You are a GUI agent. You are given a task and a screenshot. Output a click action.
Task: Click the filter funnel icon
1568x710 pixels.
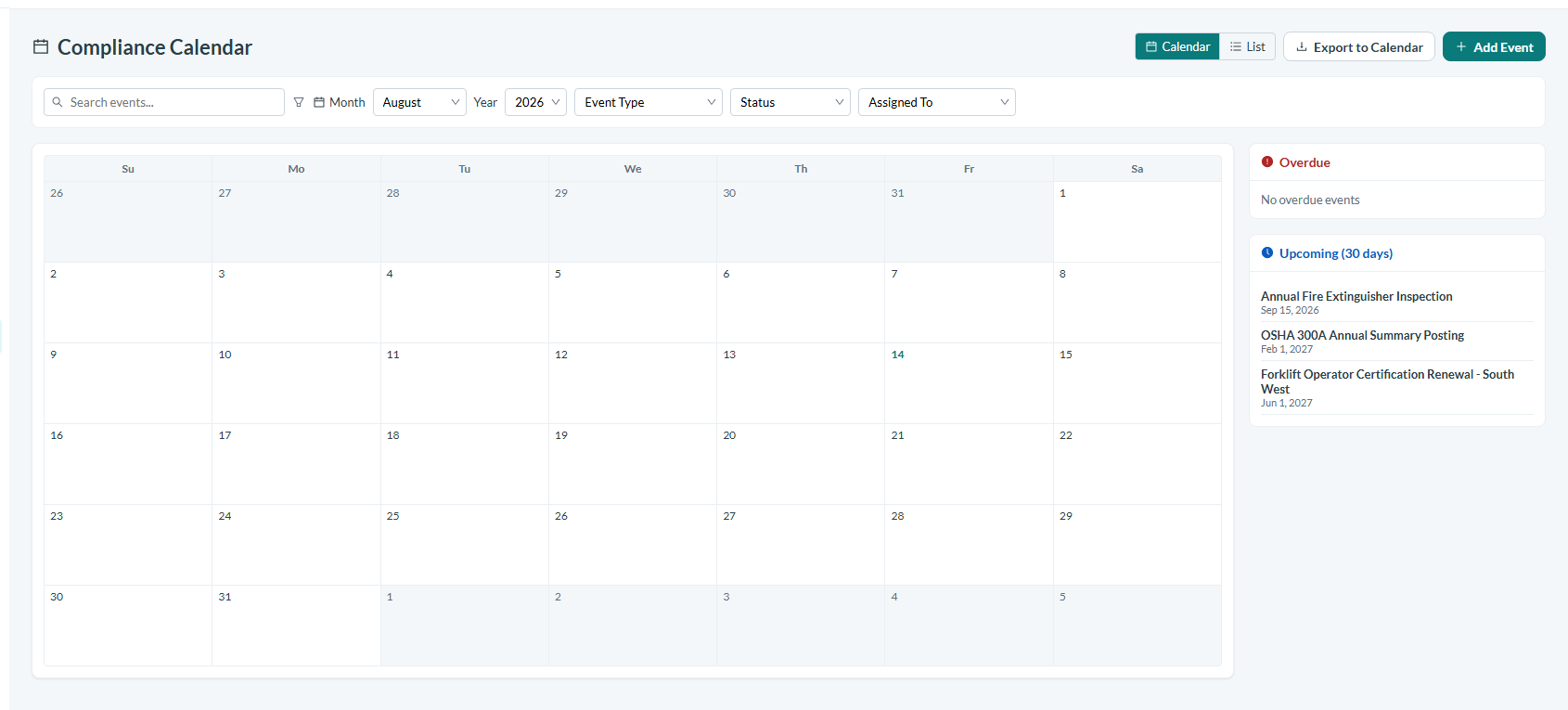click(x=299, y=102)
